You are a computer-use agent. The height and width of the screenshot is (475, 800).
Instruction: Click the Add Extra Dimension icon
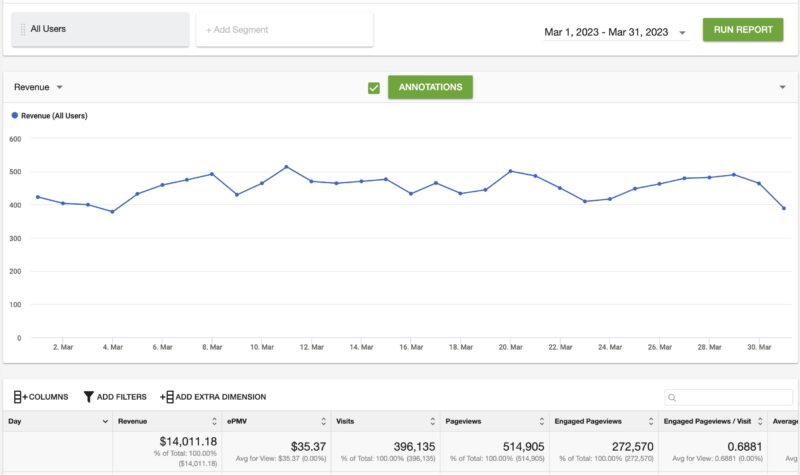(166, 397)
